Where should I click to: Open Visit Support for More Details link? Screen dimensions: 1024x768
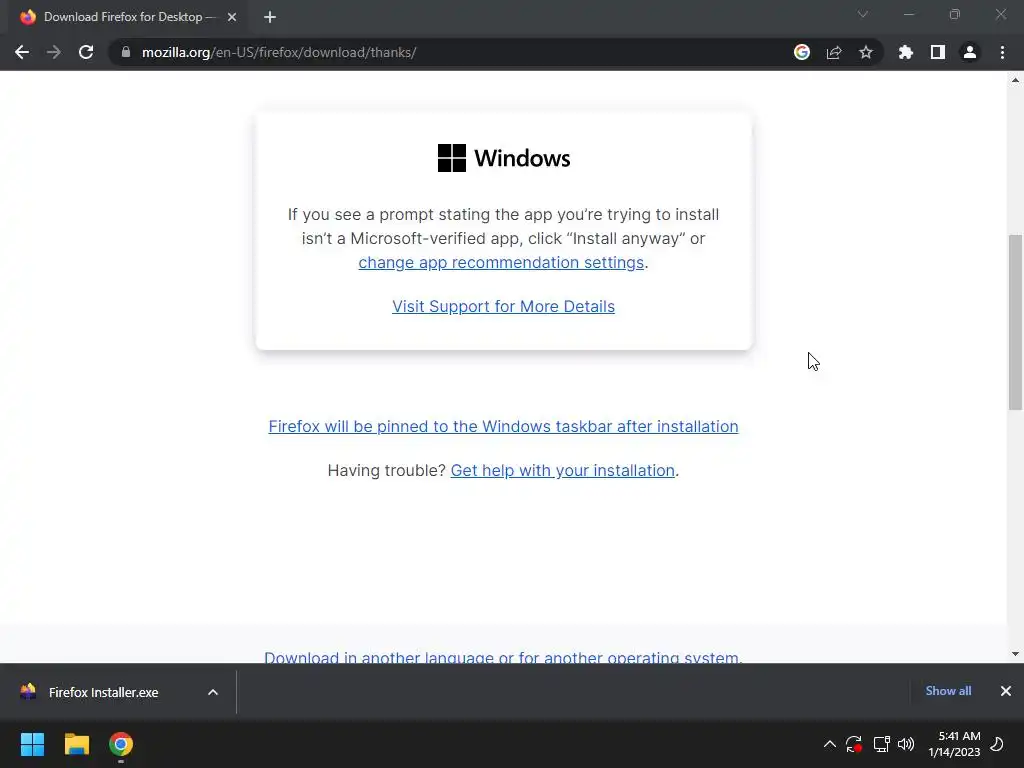[504, 306]
